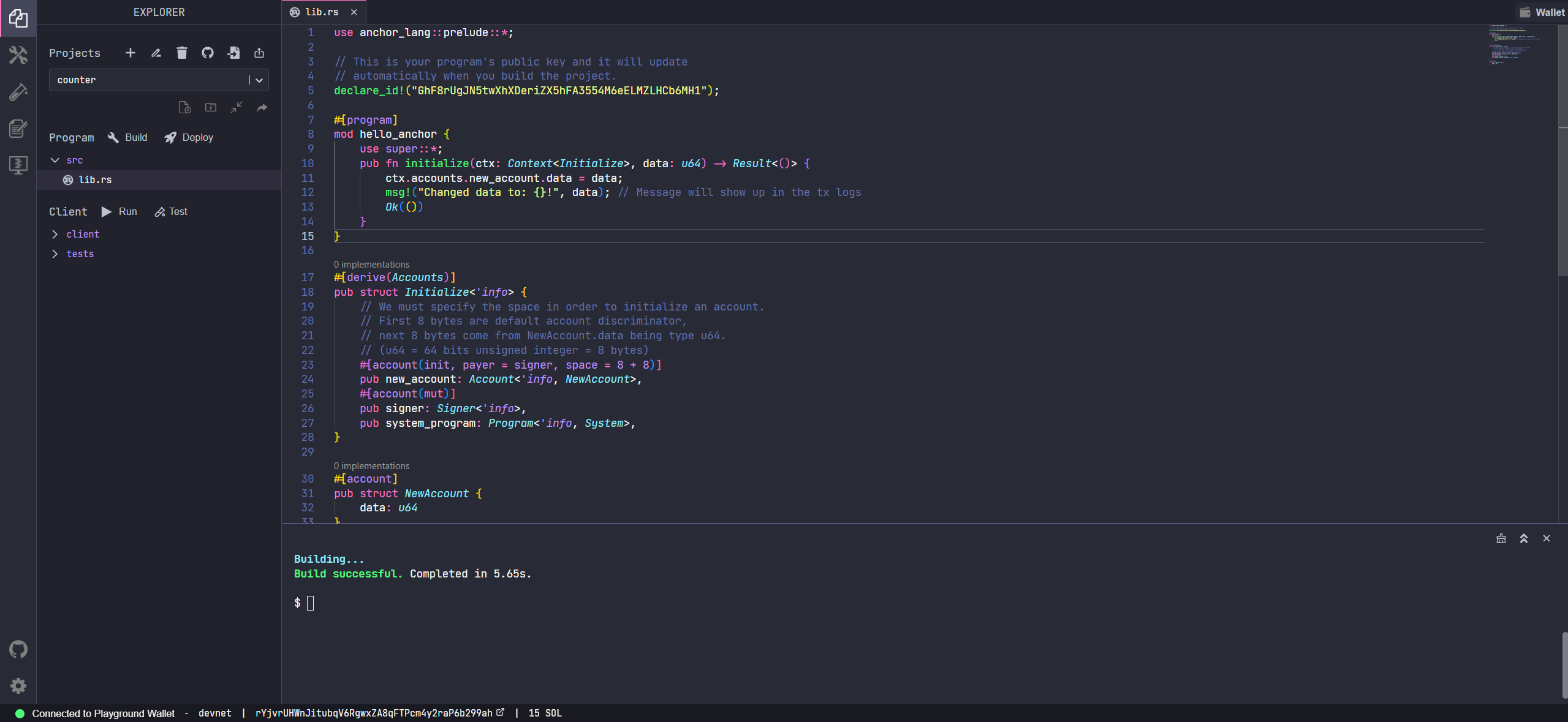1568x722 pixels.
Task: Close the lib.rs tab
Action: point(354,12)
